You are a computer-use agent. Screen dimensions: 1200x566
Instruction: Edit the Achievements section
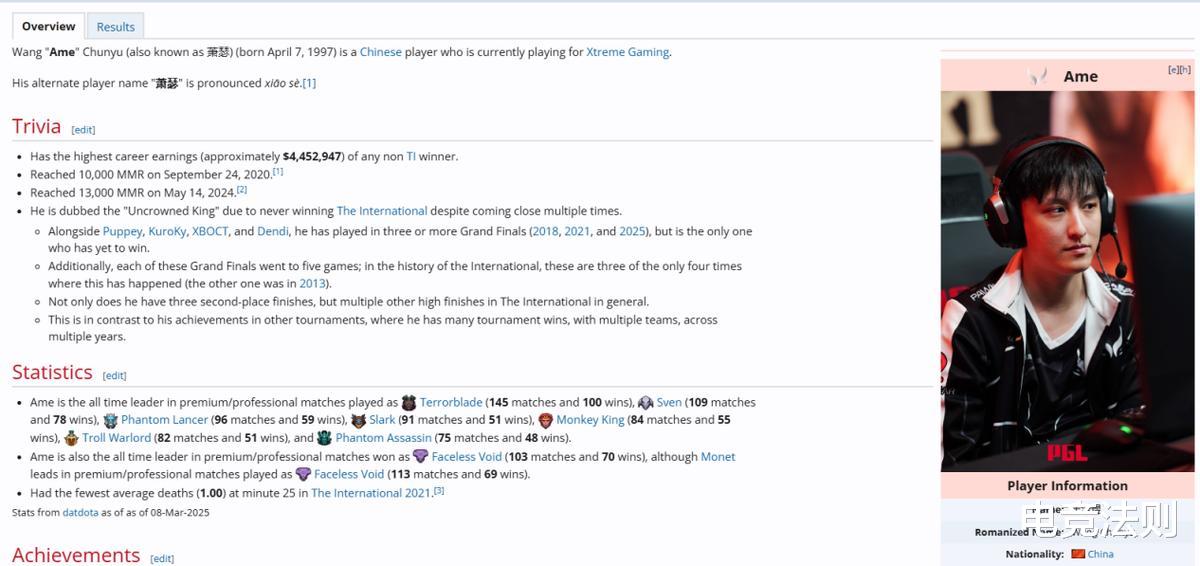tap(162, 559)
